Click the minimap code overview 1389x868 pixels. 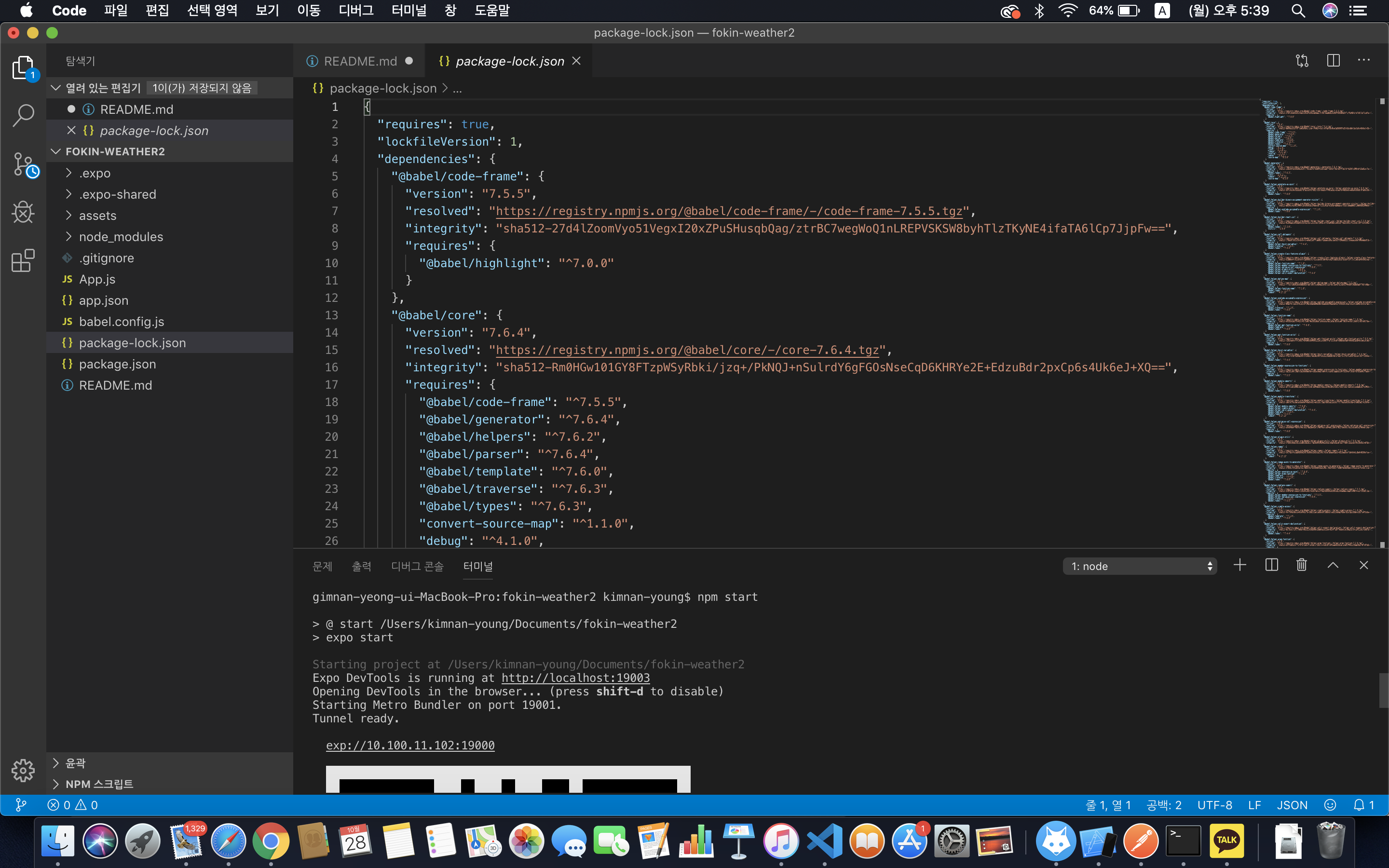(1318, 322)
